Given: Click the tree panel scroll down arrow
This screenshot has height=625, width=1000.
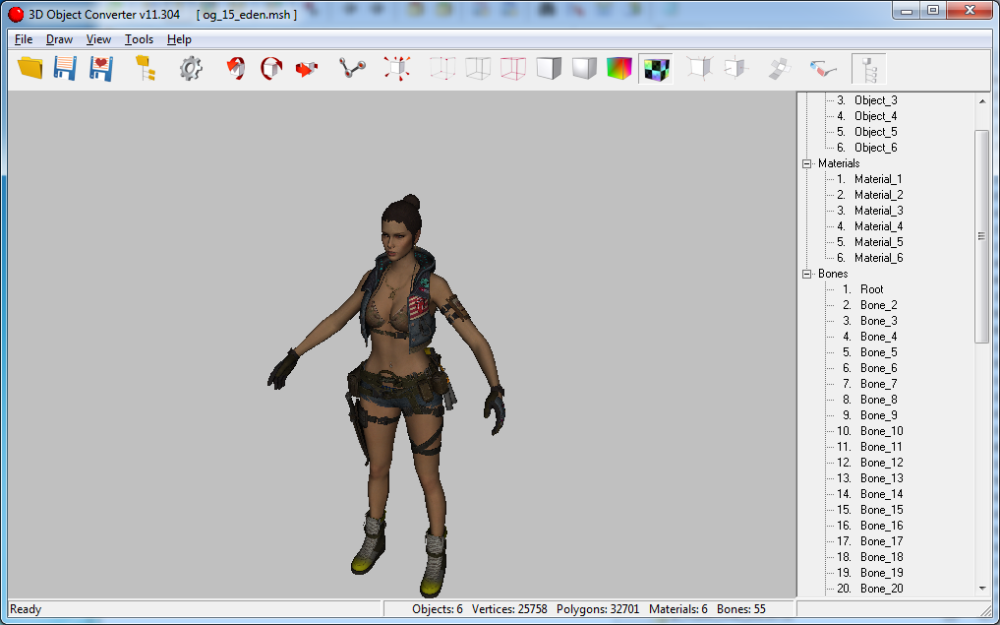Looking at the screenshot, I should pos(982,589).
